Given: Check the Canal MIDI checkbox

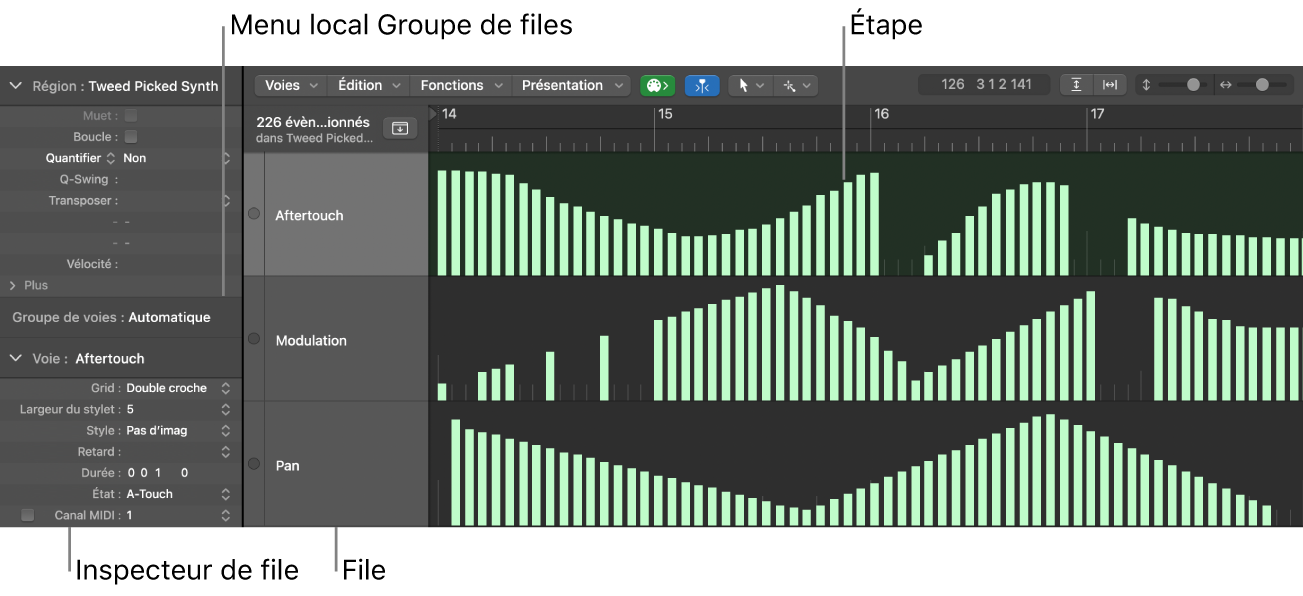Looking at the screenshot, I should point(28,515).
